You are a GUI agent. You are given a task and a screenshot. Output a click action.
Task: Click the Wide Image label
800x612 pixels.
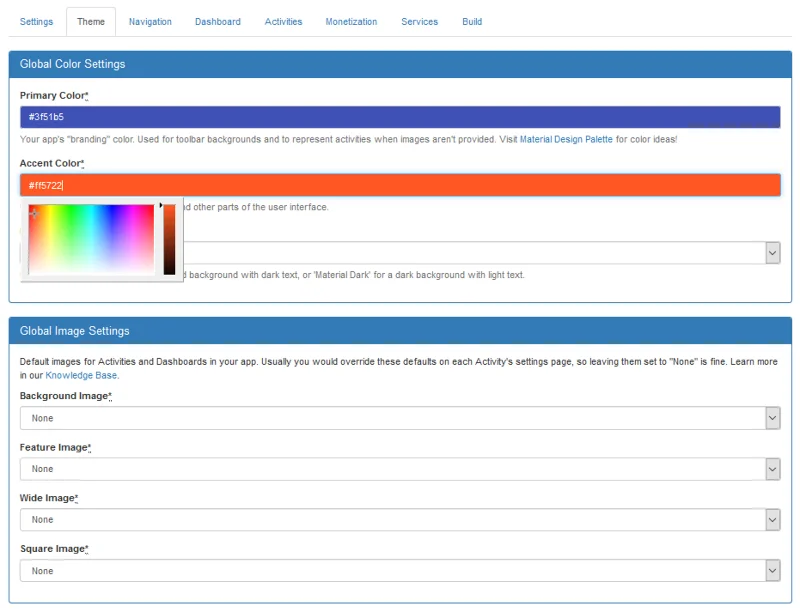pos(49,498)
